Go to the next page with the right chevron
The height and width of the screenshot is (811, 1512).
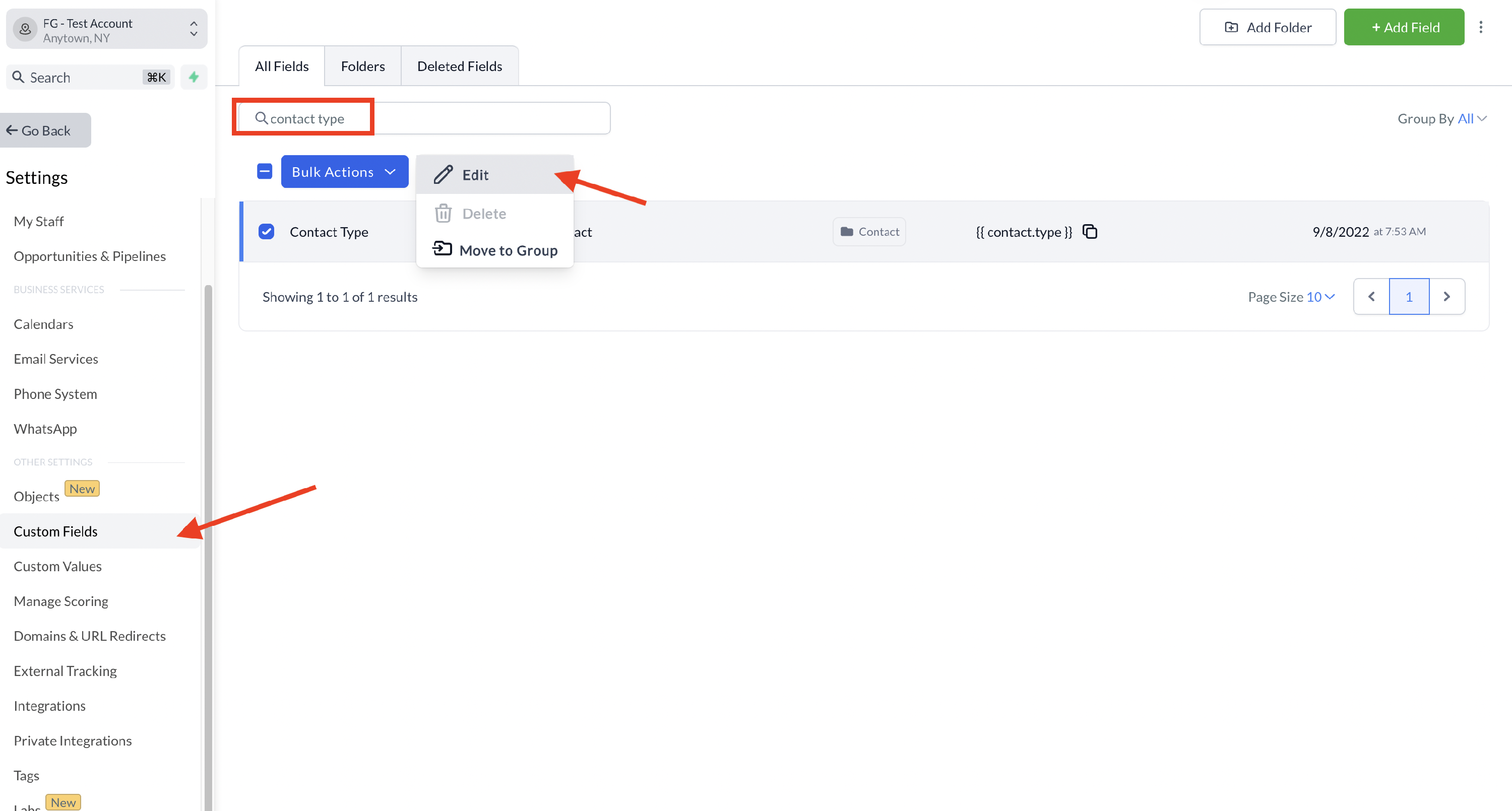[x=1446, y=297]
